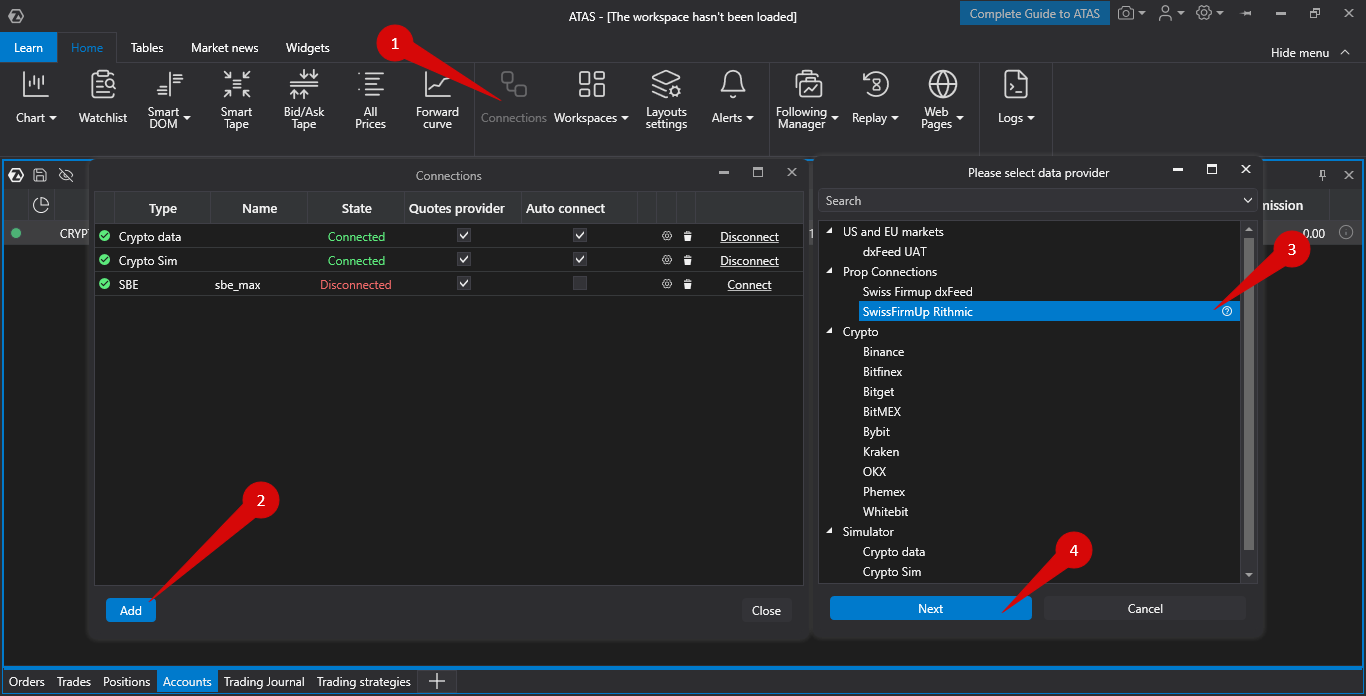Collapse the Simulator group
Image resolution: width=1366 pixels, height=696 pixels.
(829, 531)
